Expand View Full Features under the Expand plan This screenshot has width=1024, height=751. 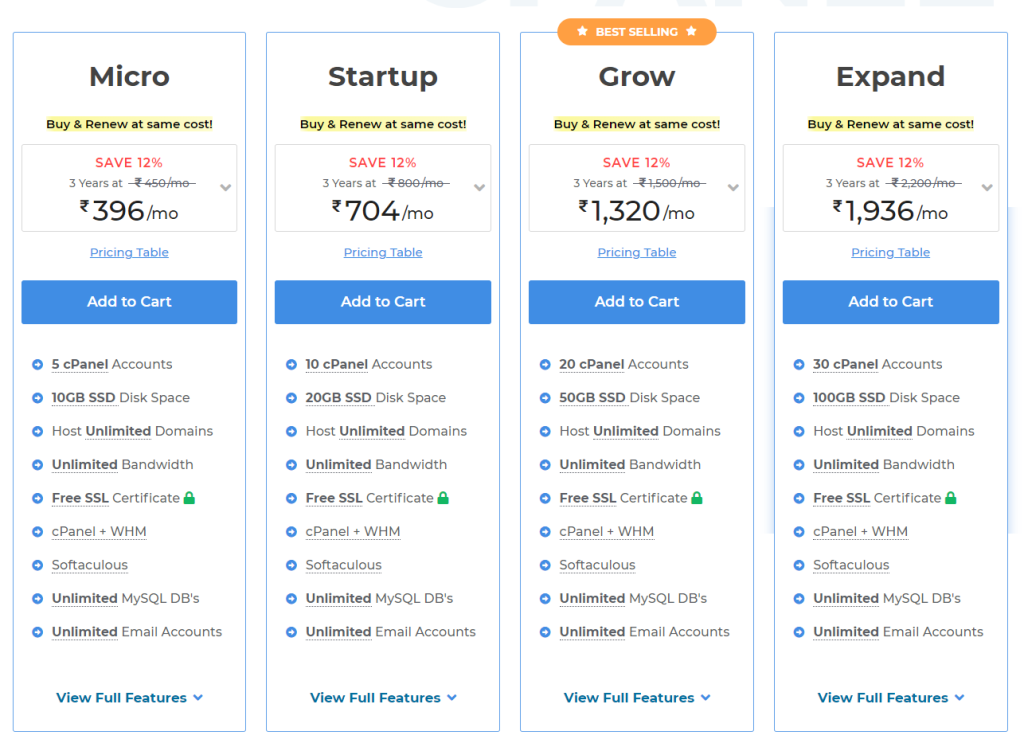click(890, 697)
